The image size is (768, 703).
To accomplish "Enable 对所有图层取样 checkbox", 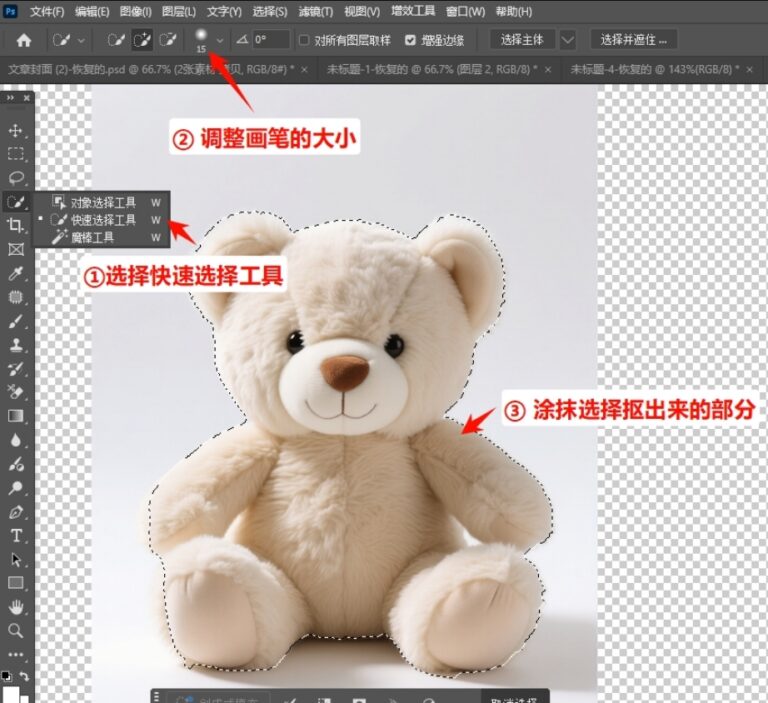I will point(304,40).
